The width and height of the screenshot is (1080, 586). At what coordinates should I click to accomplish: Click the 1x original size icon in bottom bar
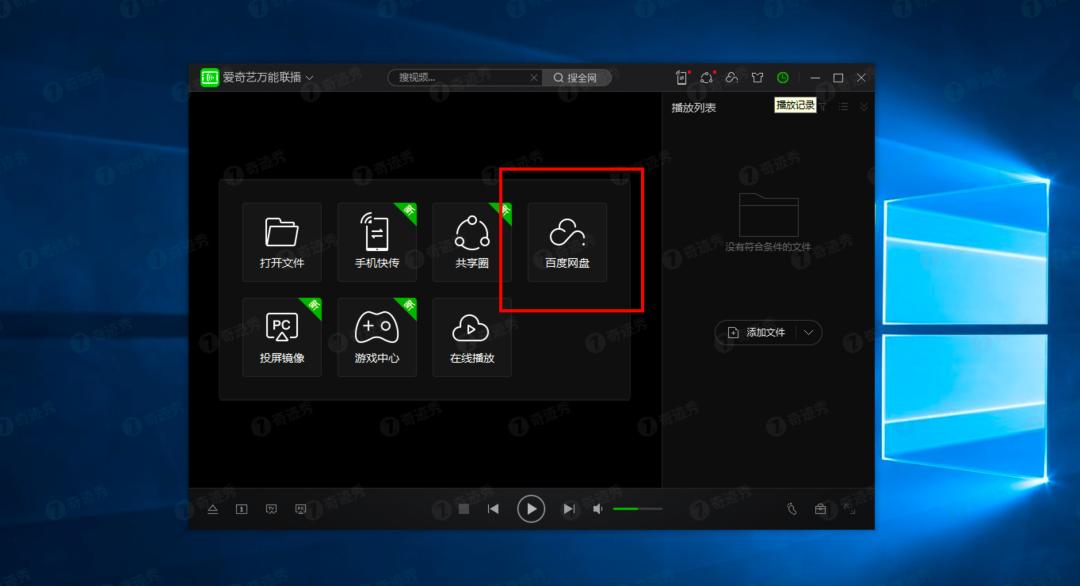(242, 509)
